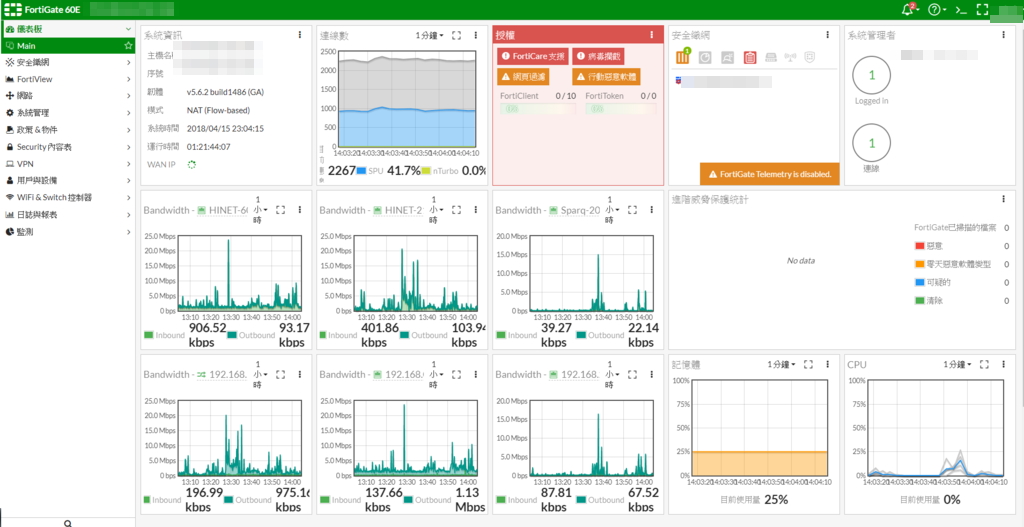
Task: Click the orange FortiGate icon with badge
Action: pyautogui.click(x=682, y=57)
